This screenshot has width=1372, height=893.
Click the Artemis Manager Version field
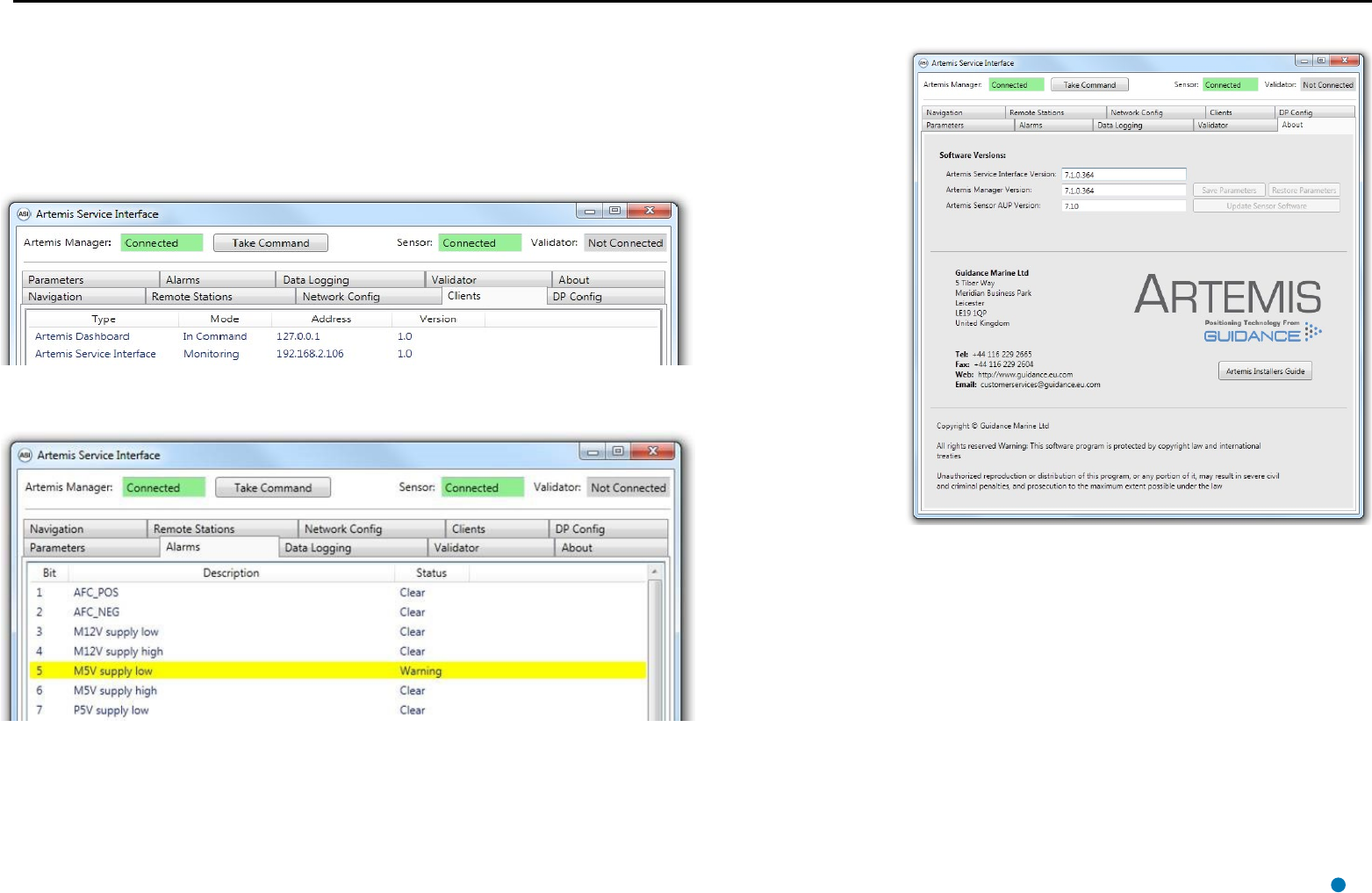[x=1124, y=190]
